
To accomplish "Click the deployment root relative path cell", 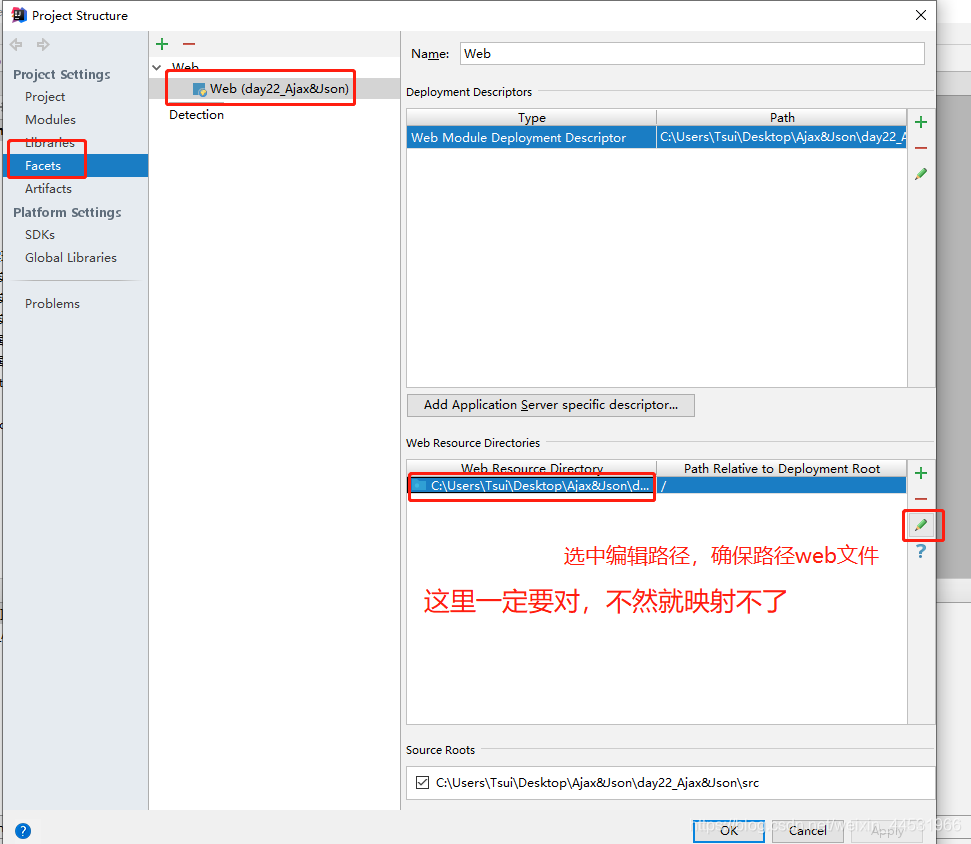I will [x=782, y=485].
